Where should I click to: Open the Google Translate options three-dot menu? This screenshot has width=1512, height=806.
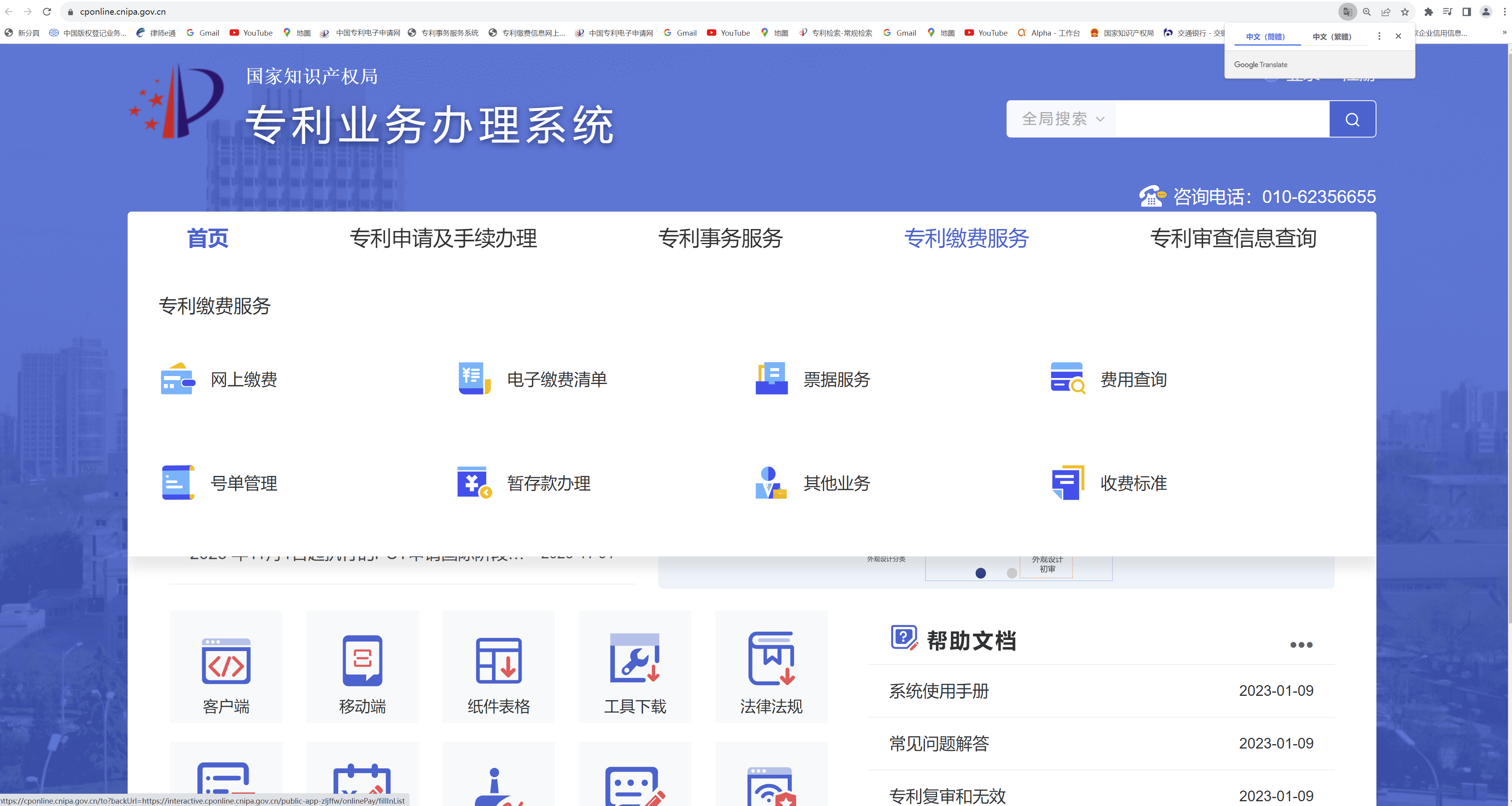(x=1379, y=36)
